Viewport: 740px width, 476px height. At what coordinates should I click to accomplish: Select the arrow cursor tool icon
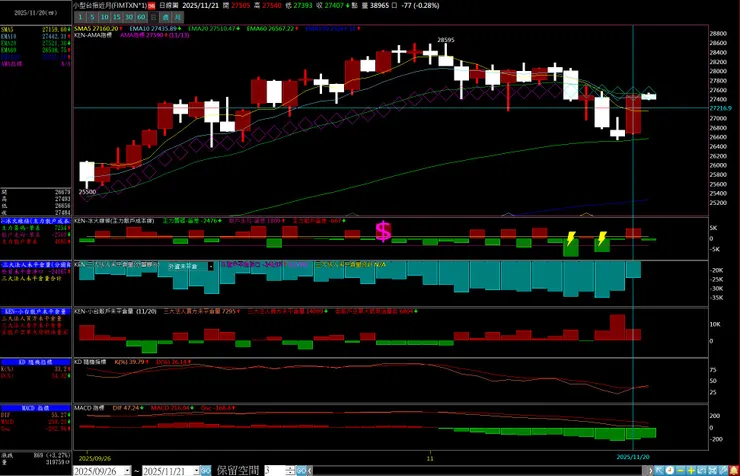tap(659, 470)
